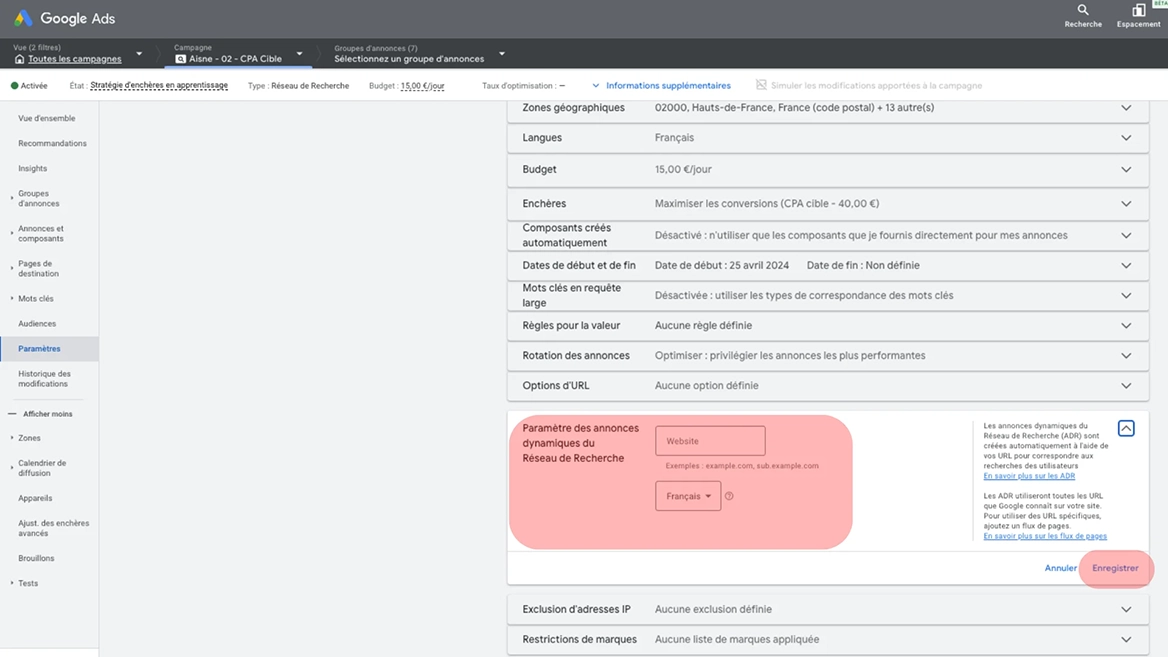Open Brouillons in sidebar
The width and height of the screenshot is (1168, 657).
[x=36, y=559]
